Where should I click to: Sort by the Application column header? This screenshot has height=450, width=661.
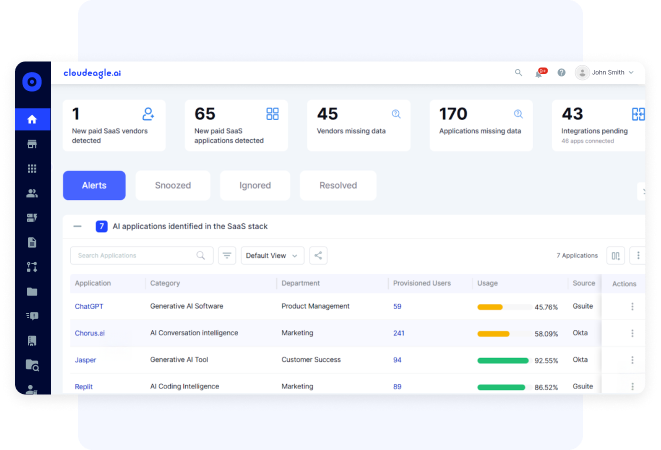(x=93, y=283)
